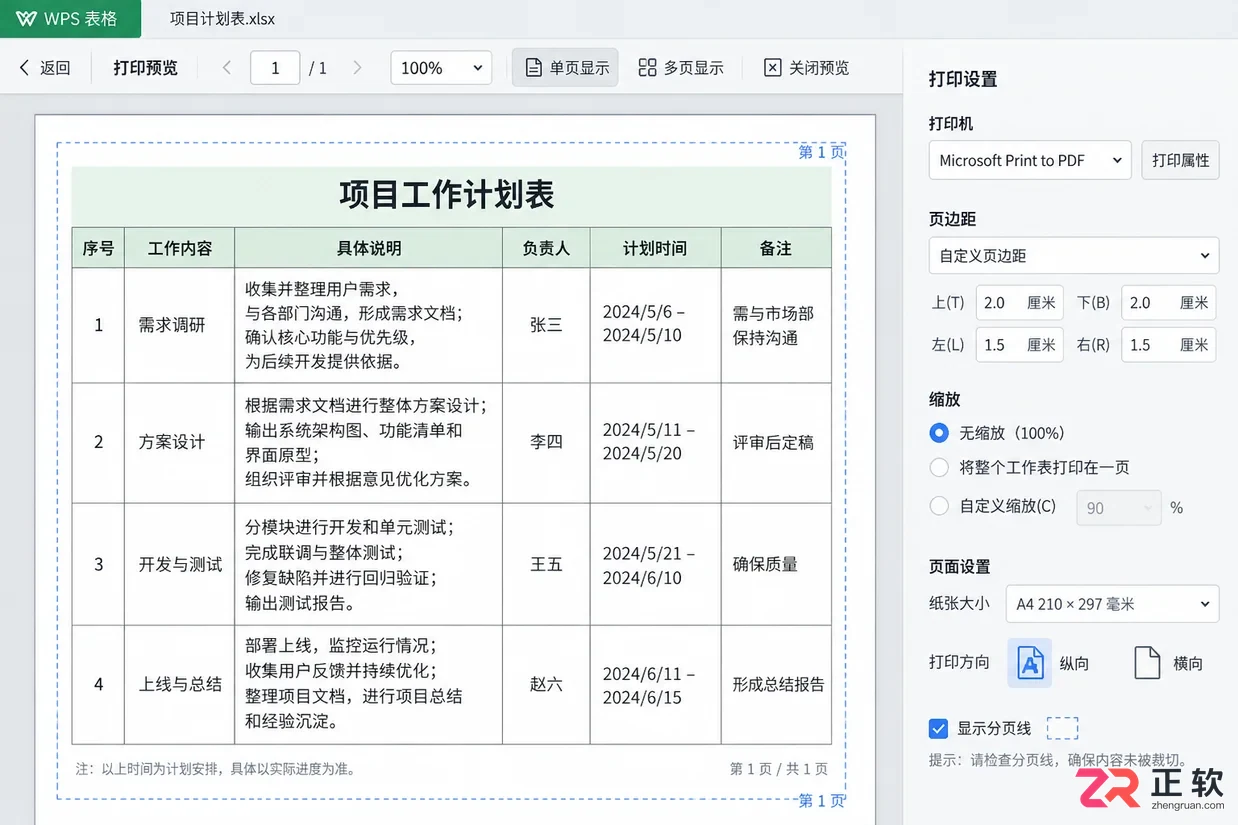Image resolution: width=1238 pixels, height=825 pixels.
Task: Edit the 上(T) top margin field
Action: click(x=1019, y=302)
